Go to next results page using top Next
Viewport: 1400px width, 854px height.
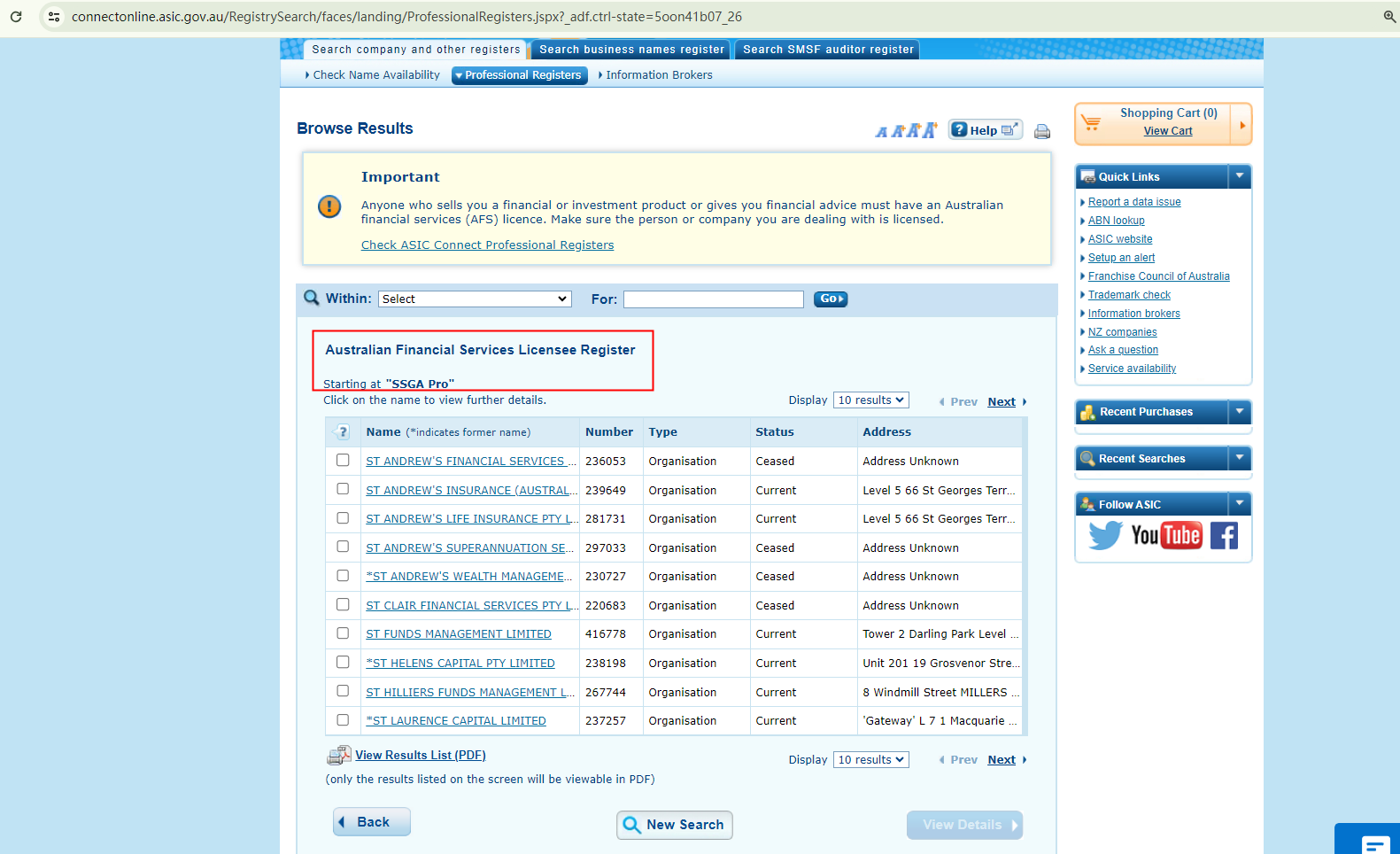1002,402
